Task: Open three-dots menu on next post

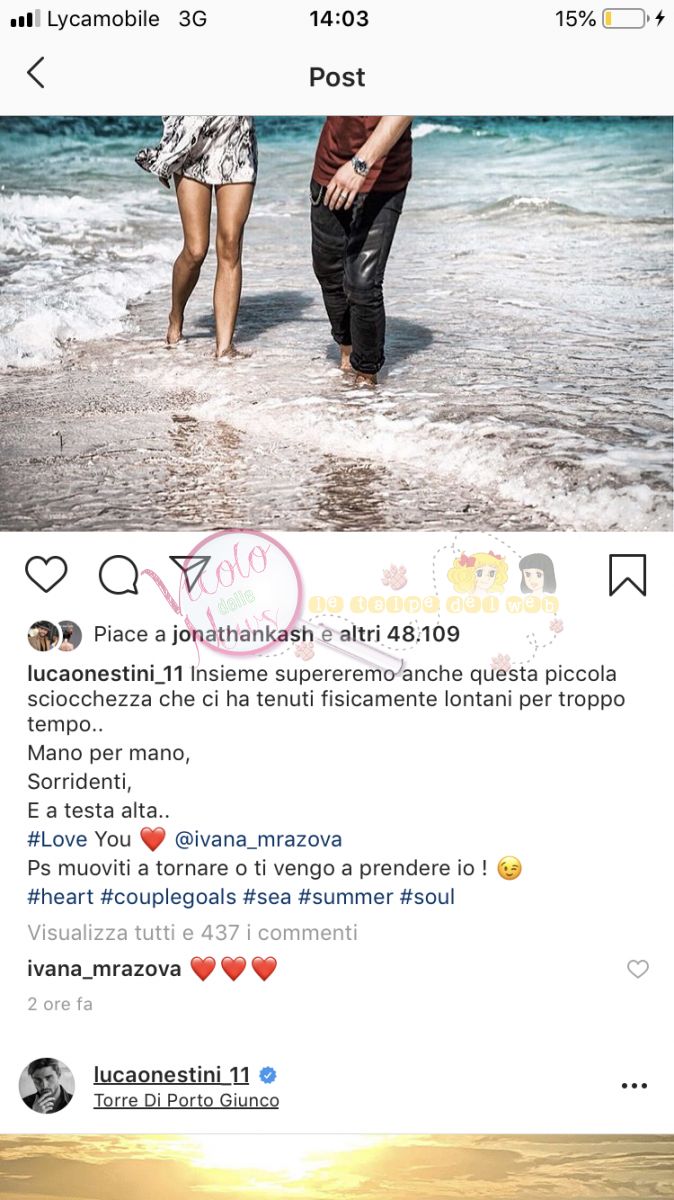Action: pos(635,1085)
